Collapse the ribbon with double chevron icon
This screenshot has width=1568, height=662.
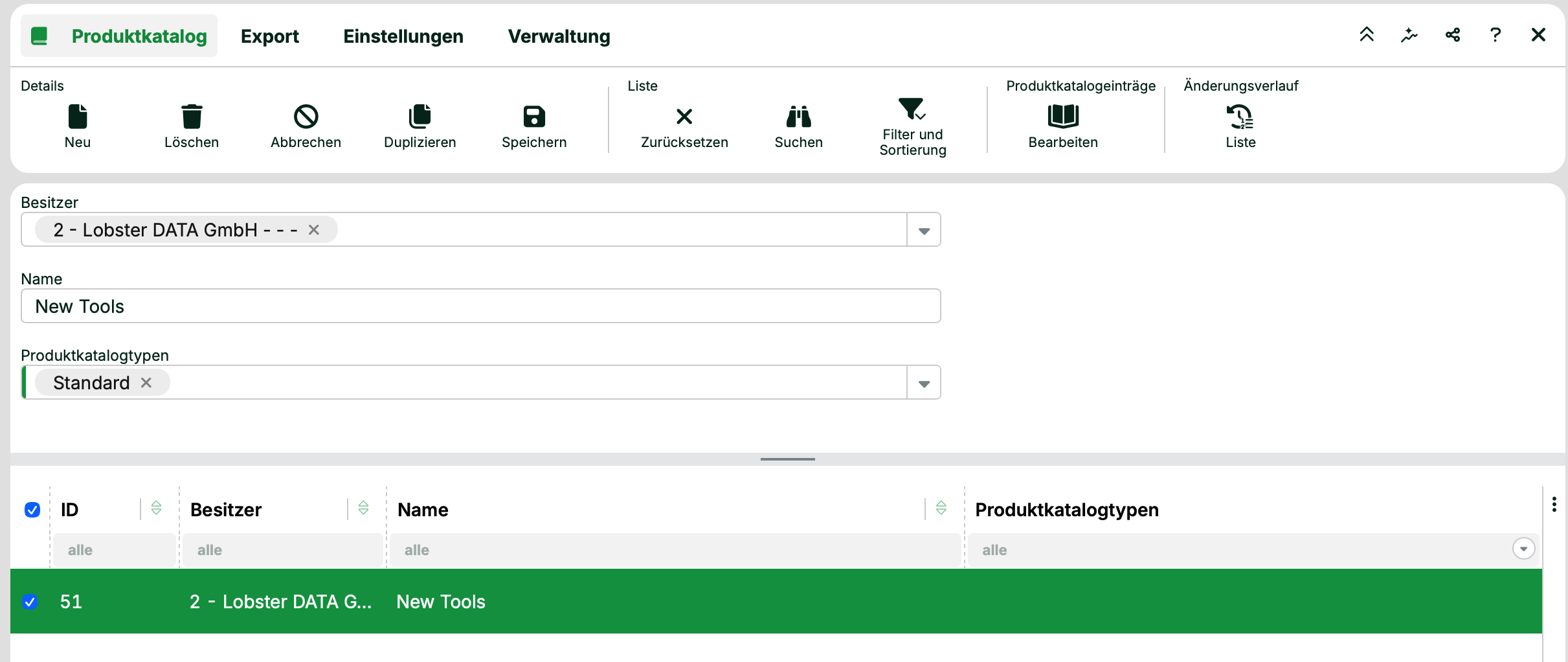(1367, 34)
